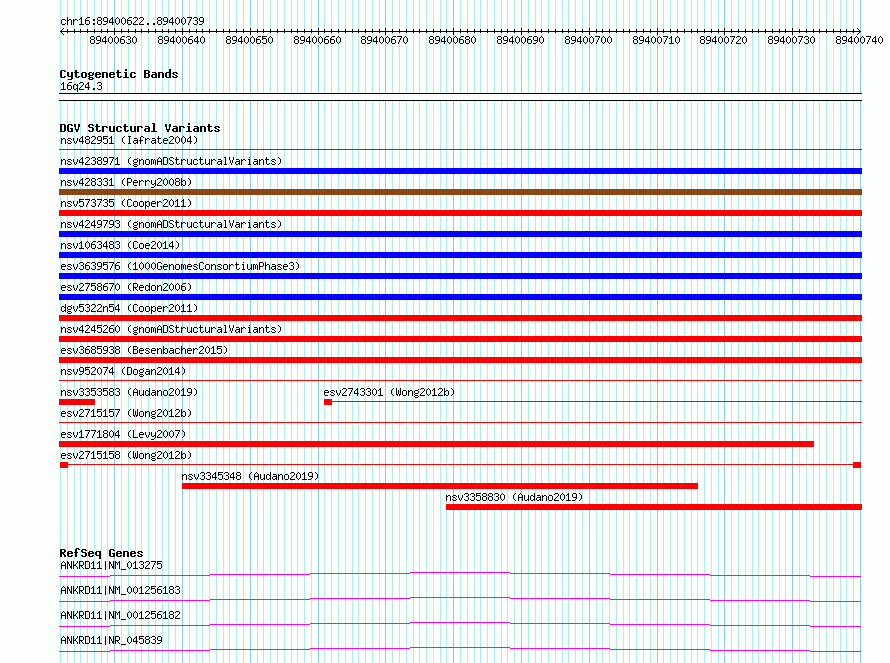Select the esv1771804 long red bar
Image resolution: width=890 pixels, height=663 pixels.
436,444
